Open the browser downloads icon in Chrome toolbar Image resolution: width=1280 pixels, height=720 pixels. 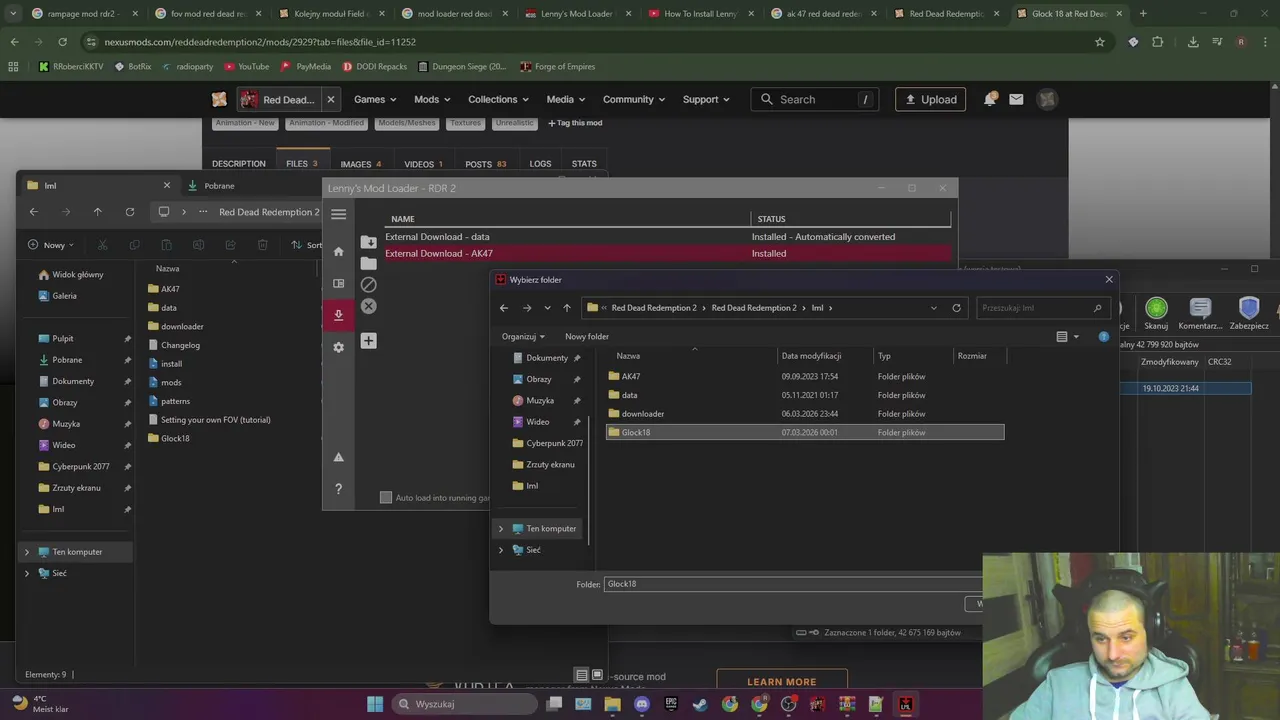coord(1193,42)
